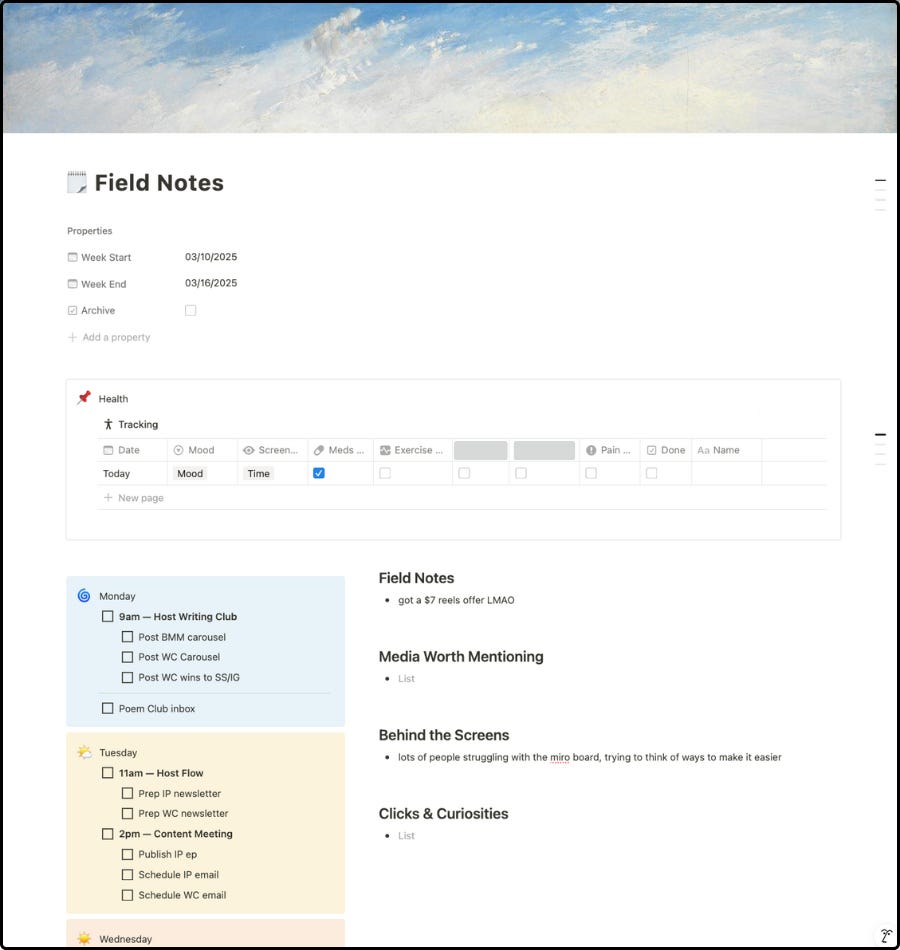This screenshot has height=950, width=900.
Task: Check off 2pm Content Meeting
Action: [108, 834]
